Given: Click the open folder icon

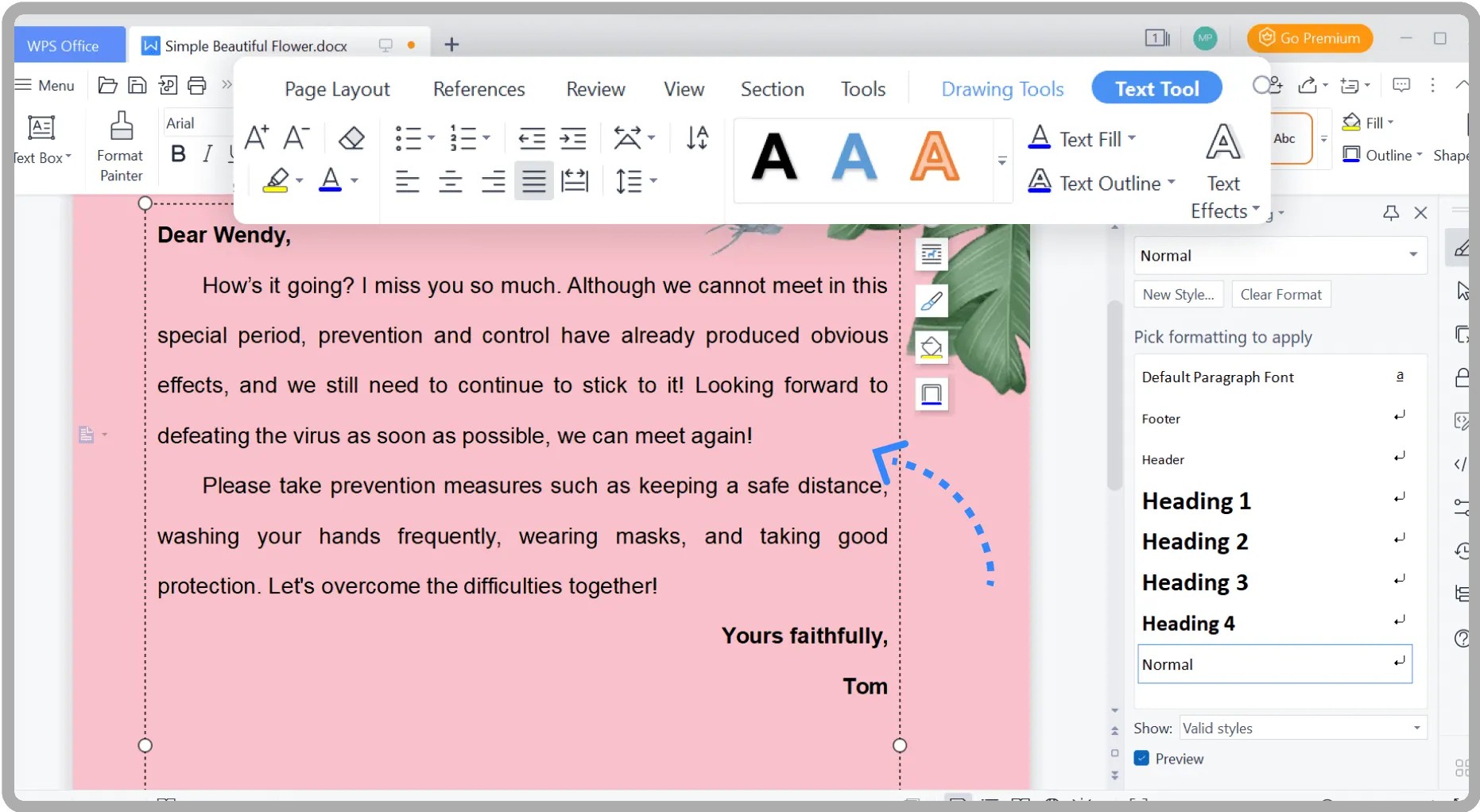Looking at the screenshot, I should (107, 85).
